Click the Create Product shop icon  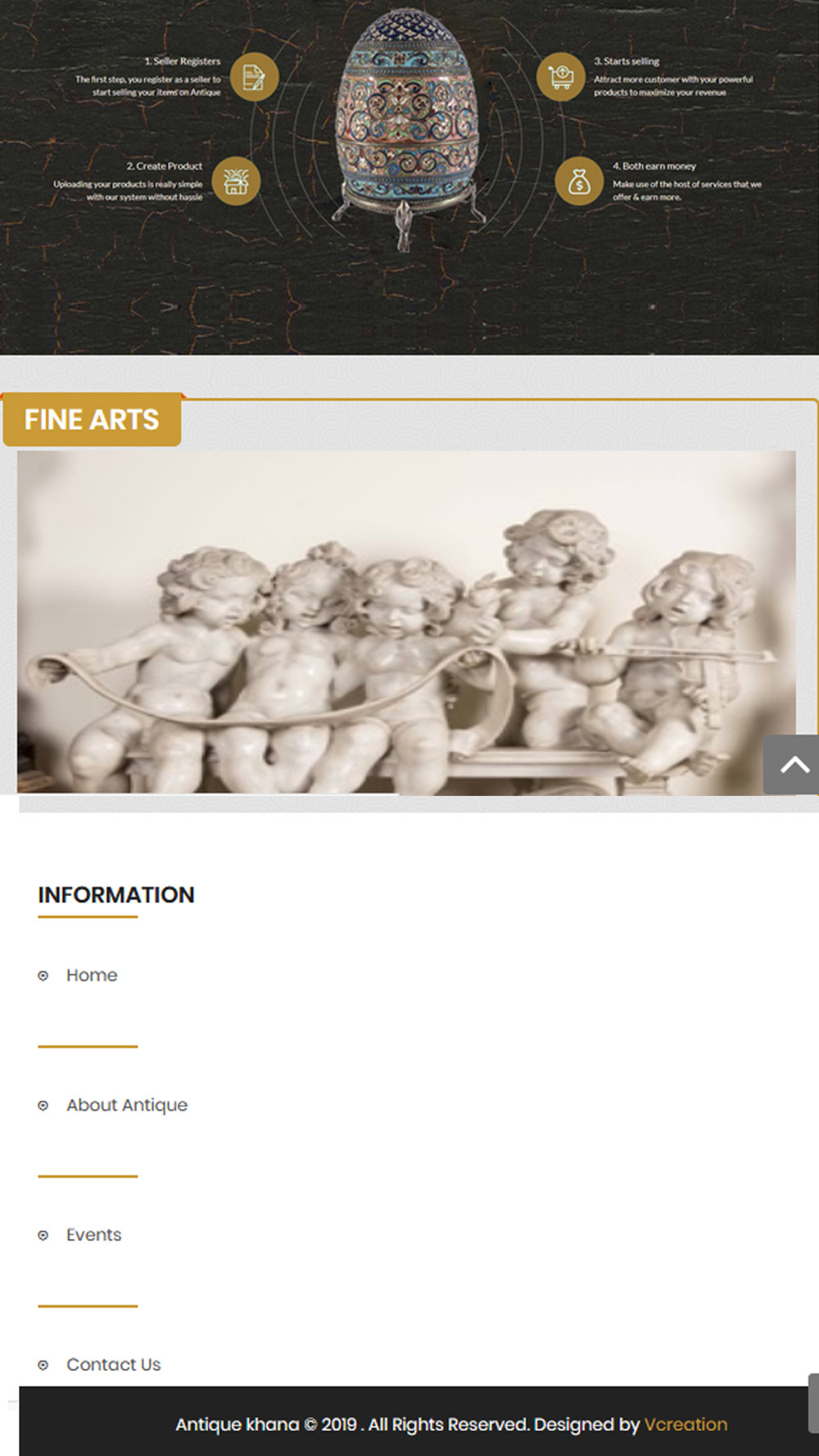point(236,181)
